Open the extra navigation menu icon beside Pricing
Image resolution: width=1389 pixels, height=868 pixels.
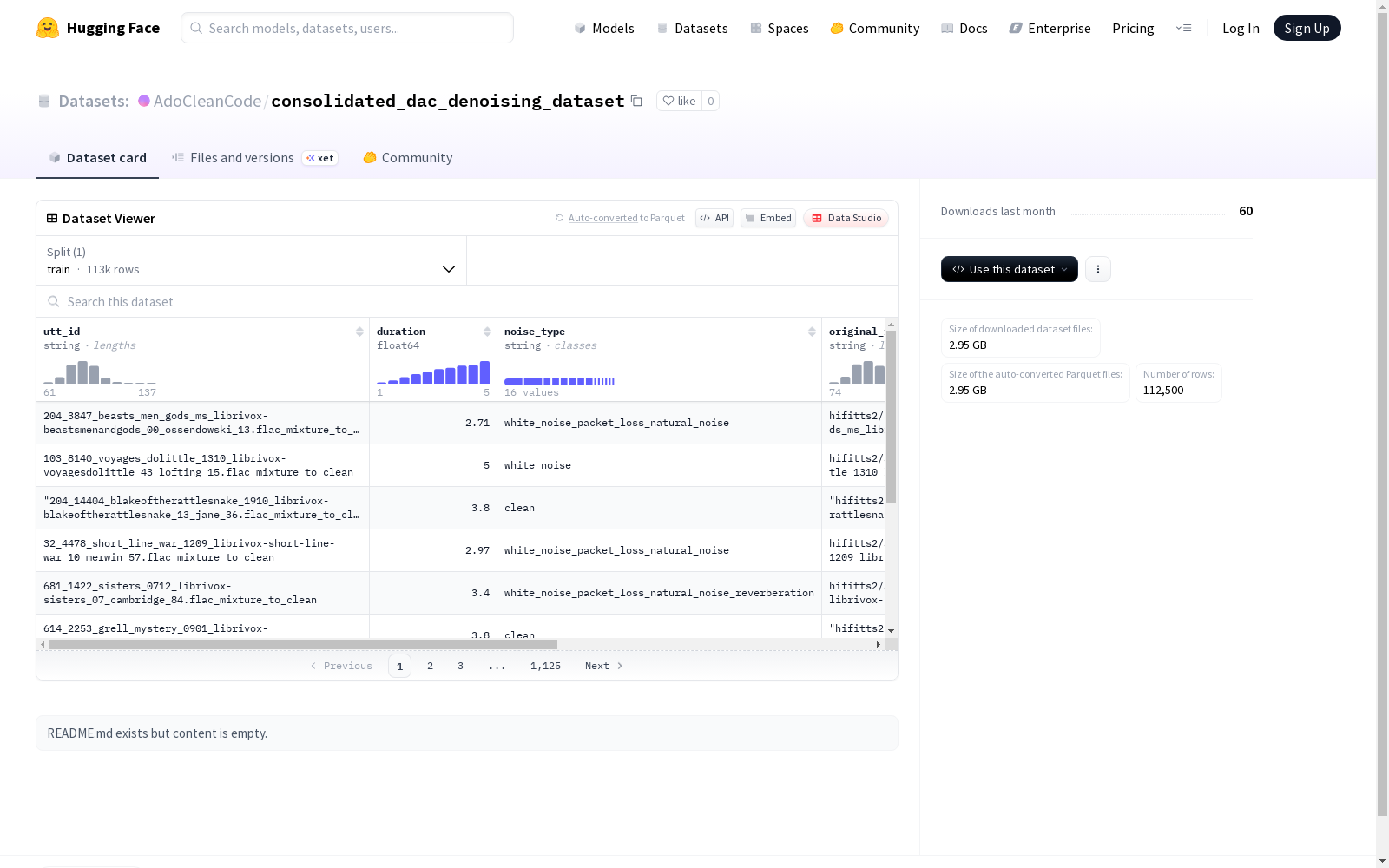(1183, 28)
